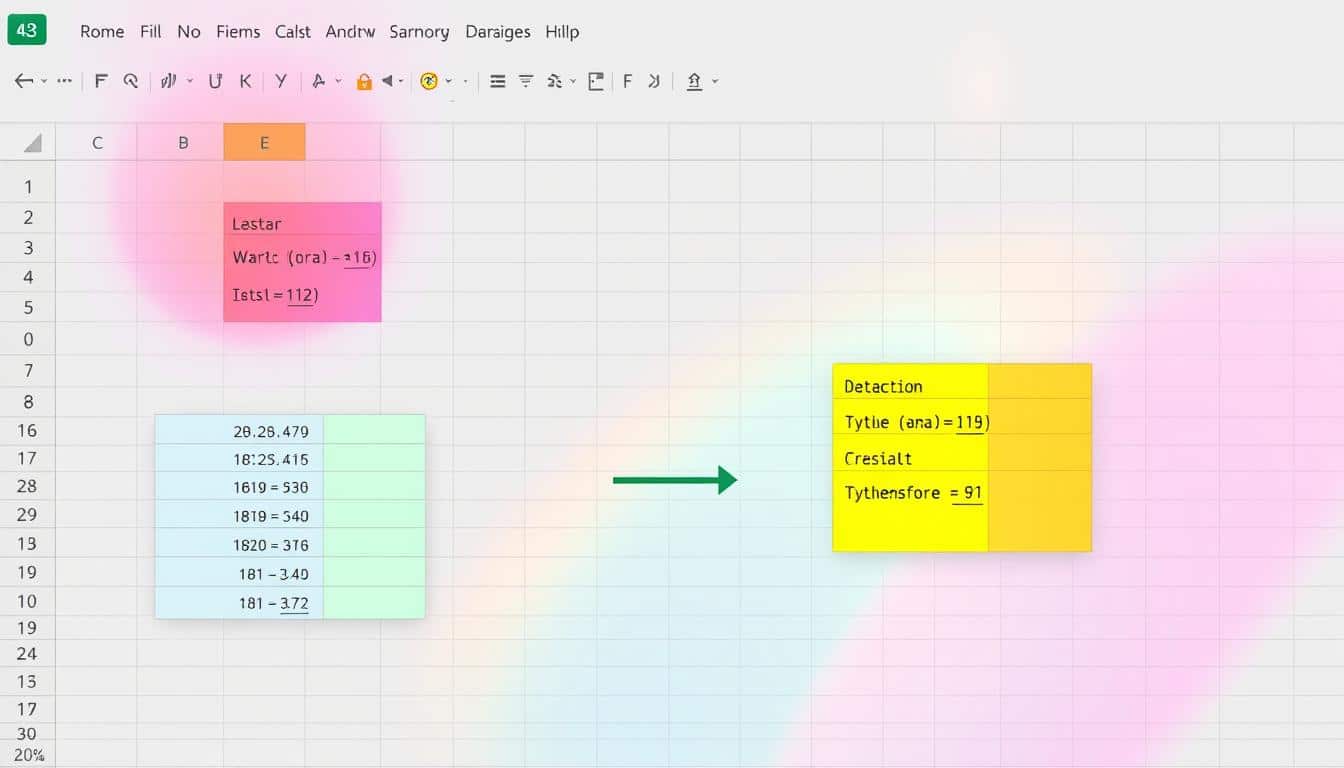Click the 20% zoom level indicator
The width and height of the screenshot is (1344, 768).
tap(28, 756)
